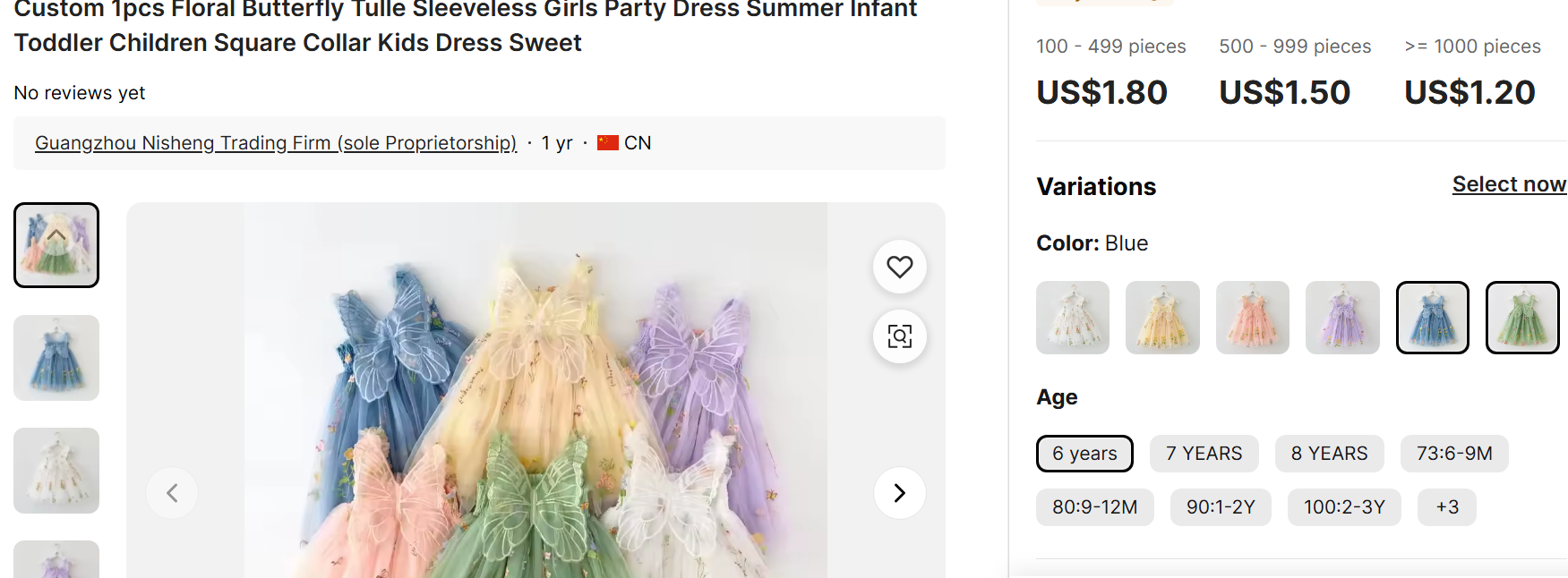The height and width of the screenshot is (578, 1568).
Task: Choose the 8 YEARS age size
Action: 1329,454
